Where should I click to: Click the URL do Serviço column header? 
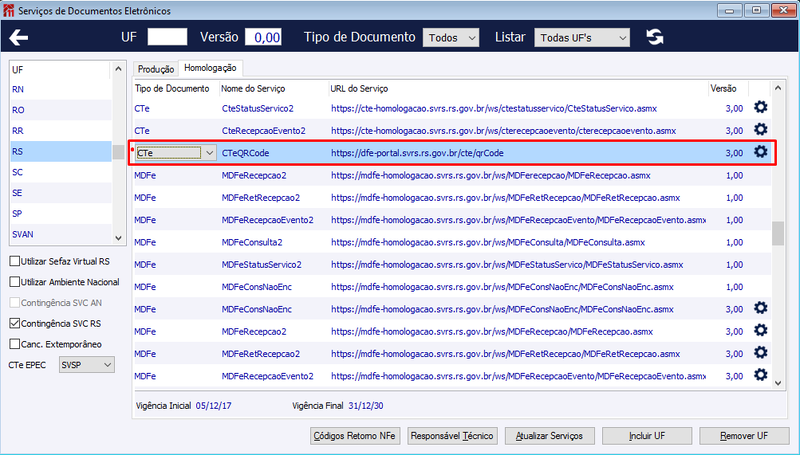[x=359, y=89]
